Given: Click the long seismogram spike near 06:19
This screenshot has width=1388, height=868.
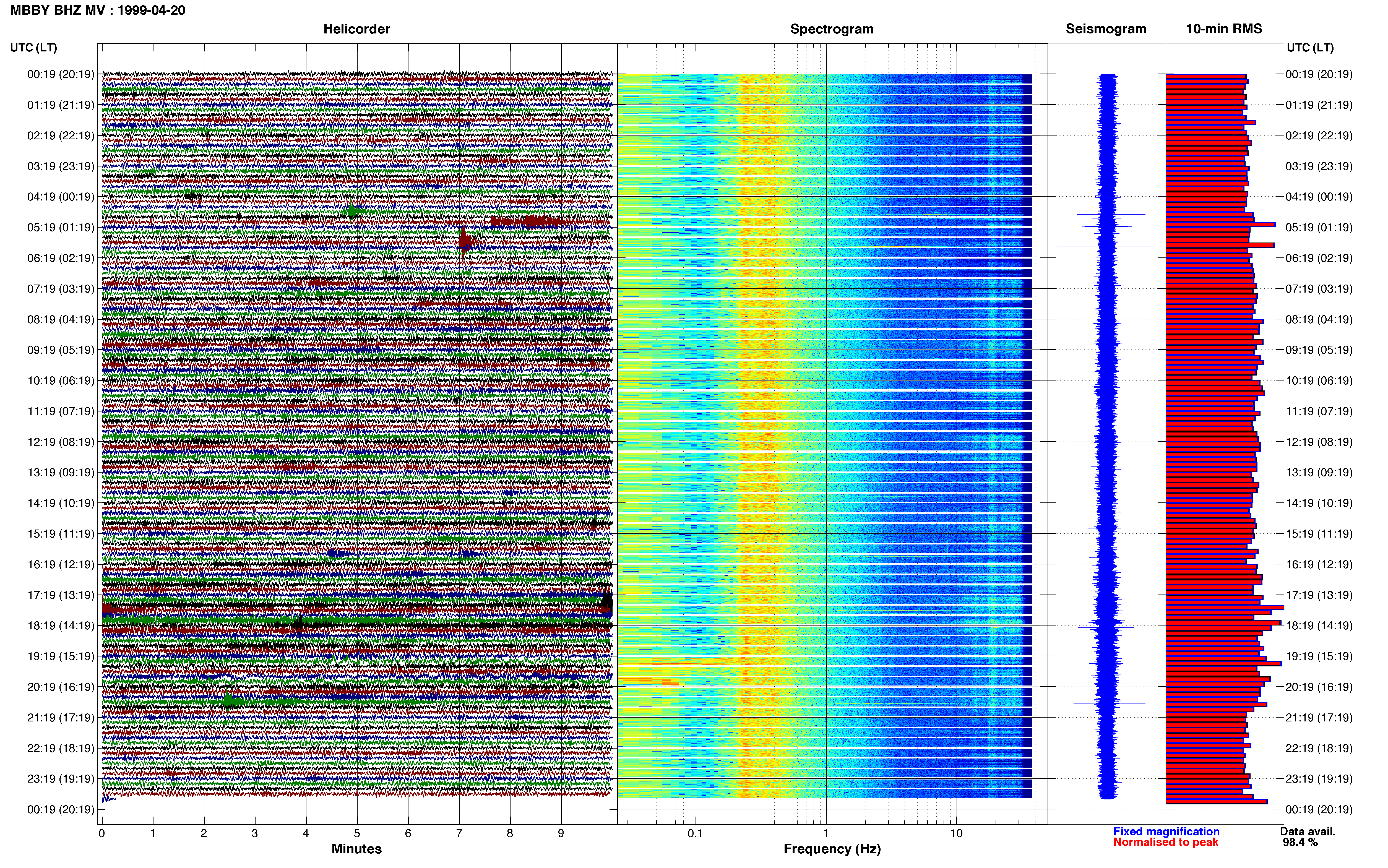Looking at the screenshot, I should pyautogui.click(x=1106, y=246).
